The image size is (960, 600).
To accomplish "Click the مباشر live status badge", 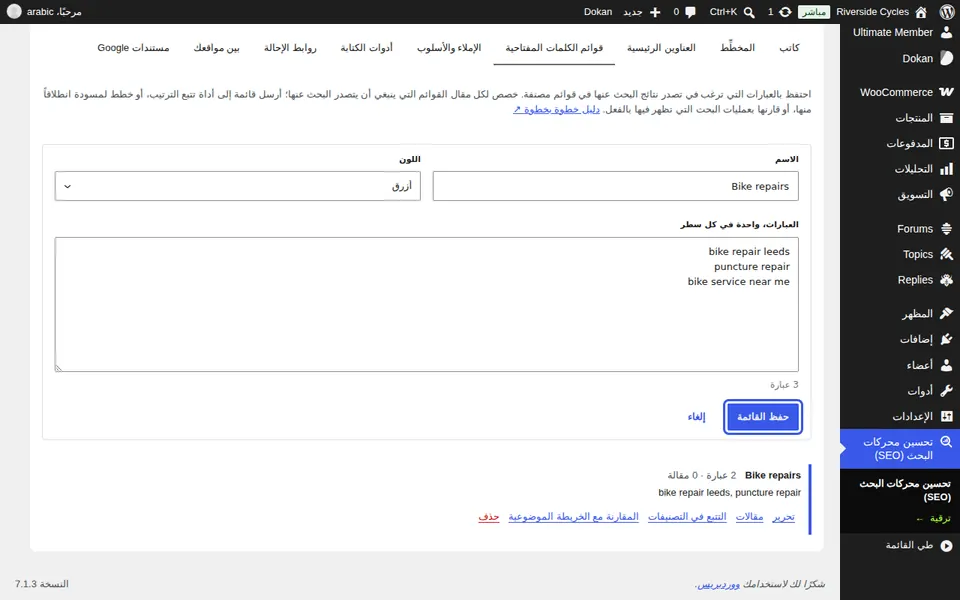I will 814,12.
